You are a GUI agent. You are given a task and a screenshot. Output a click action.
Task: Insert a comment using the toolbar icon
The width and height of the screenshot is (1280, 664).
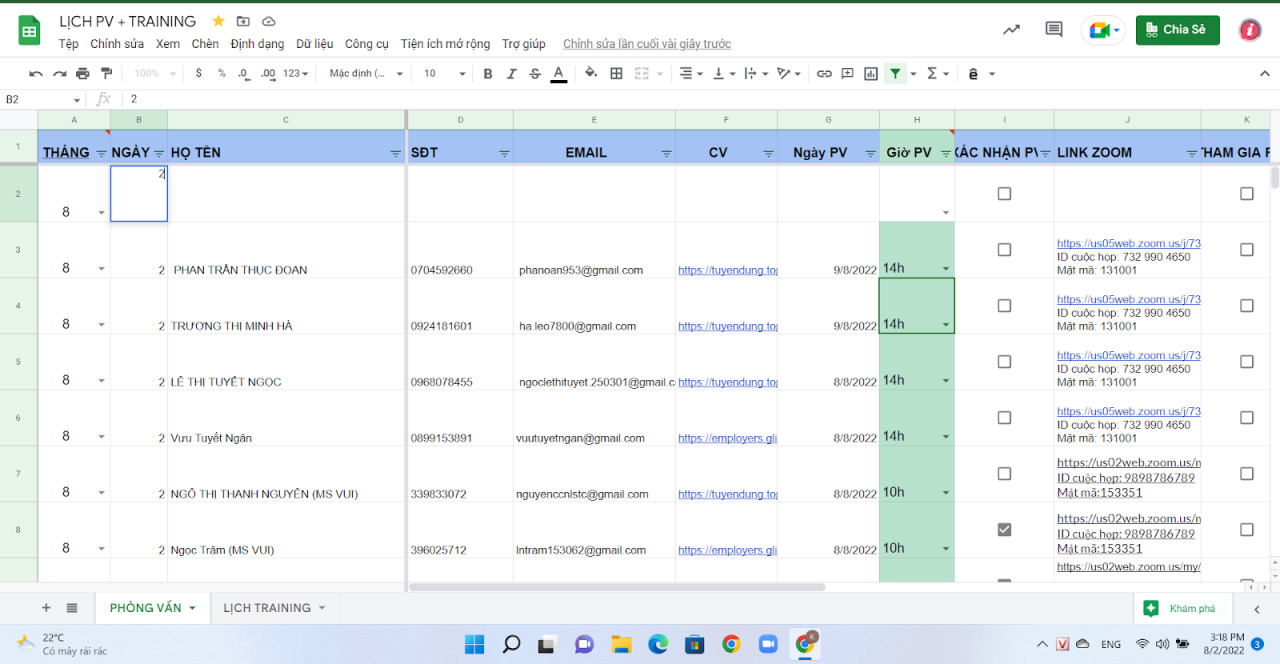(848, 73)
